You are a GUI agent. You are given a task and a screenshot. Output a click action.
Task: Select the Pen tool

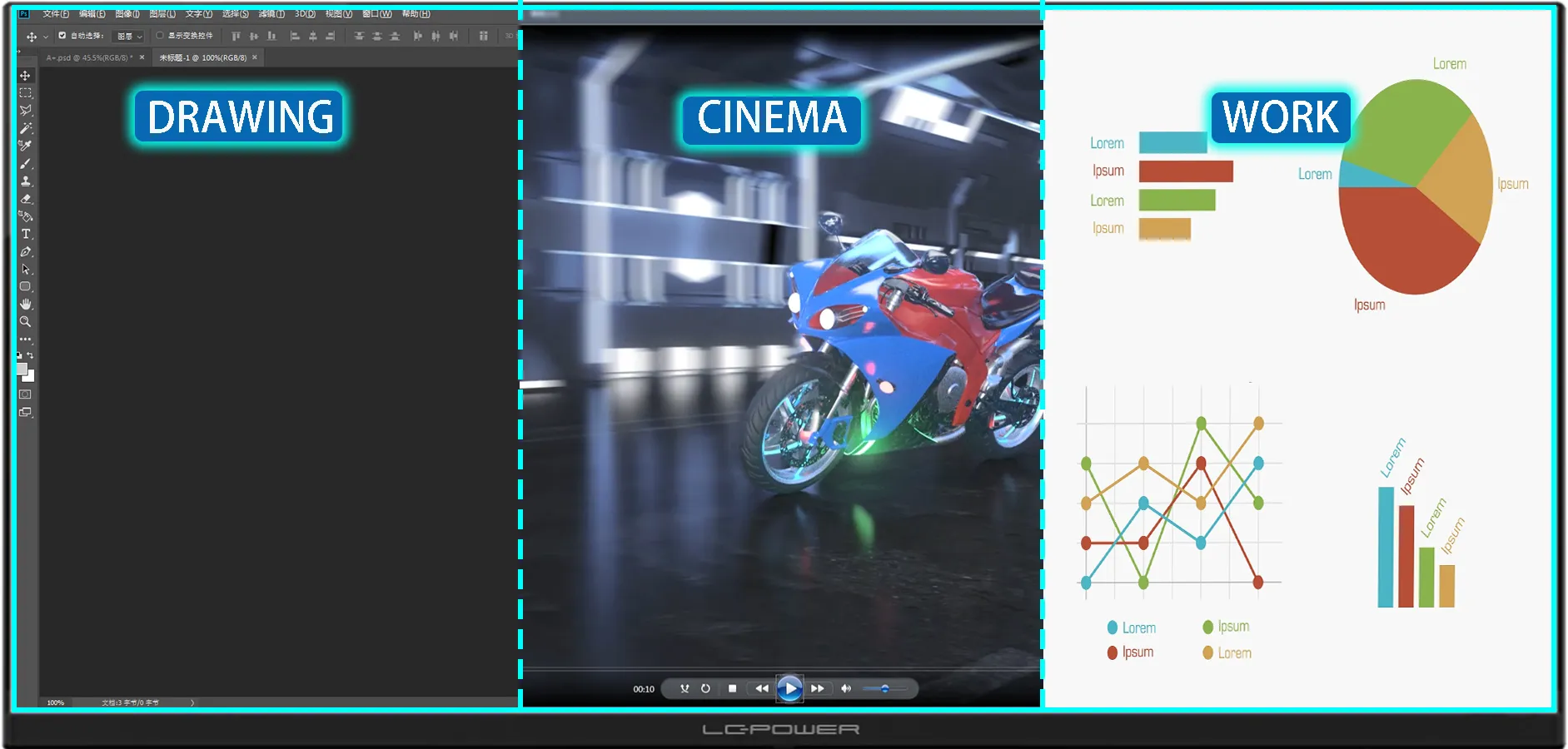(x=26, y=251)
